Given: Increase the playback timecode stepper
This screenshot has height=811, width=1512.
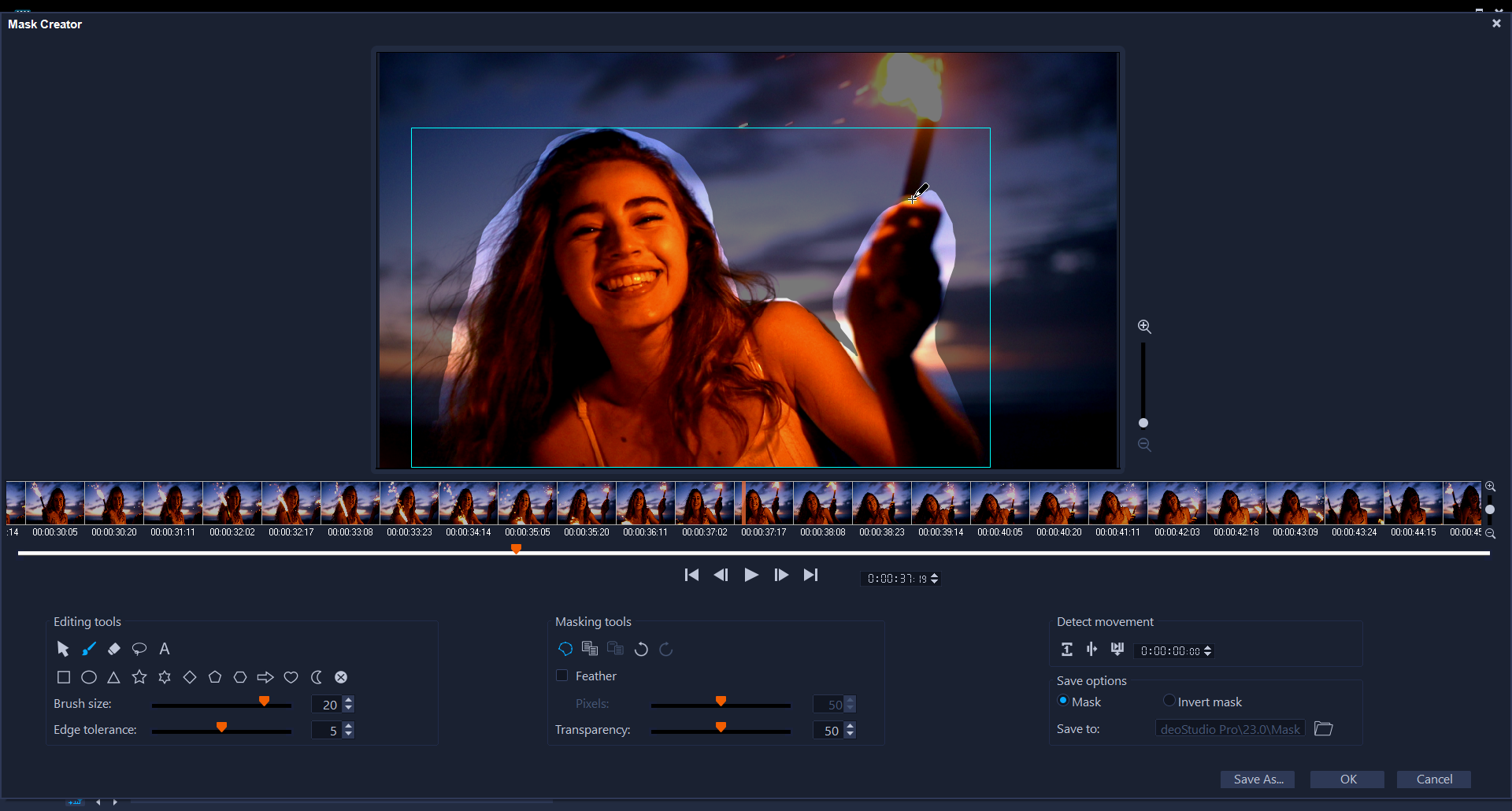Looking at the screenshot, I should click(935, 575).
